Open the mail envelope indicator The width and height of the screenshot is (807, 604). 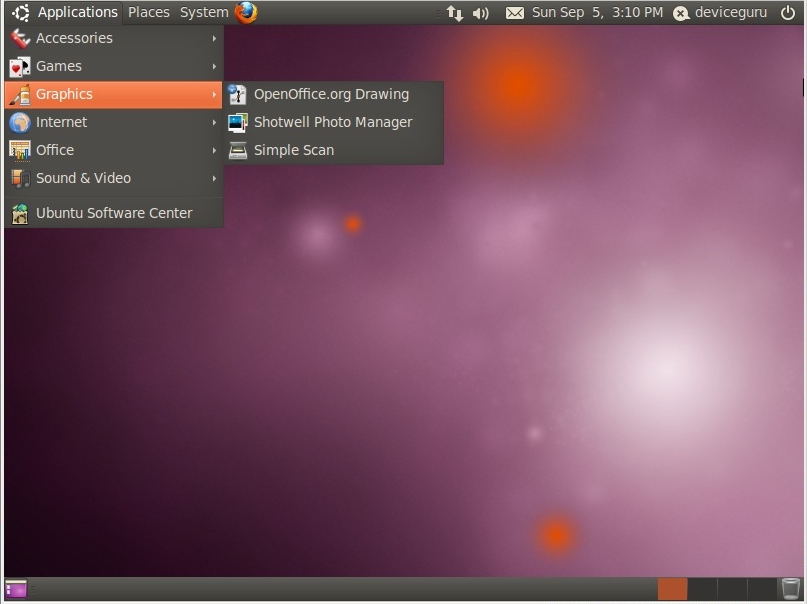pyautogui.click(x=515, y=13)
